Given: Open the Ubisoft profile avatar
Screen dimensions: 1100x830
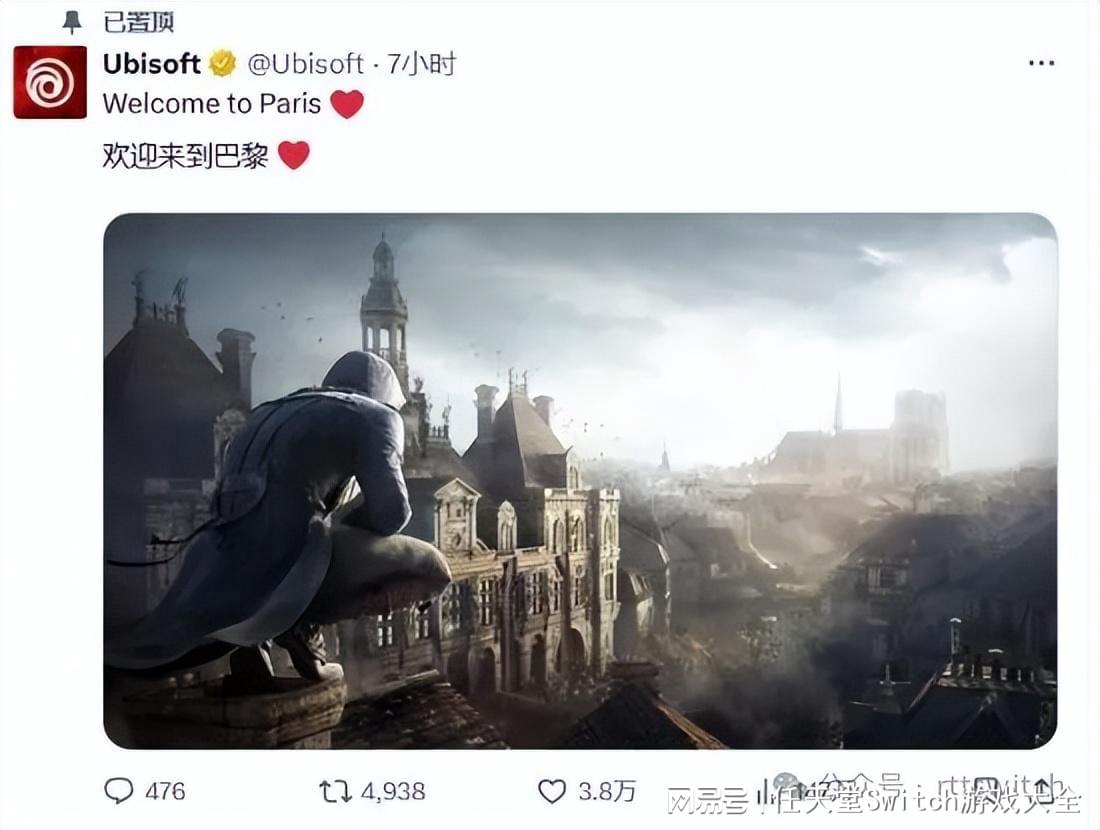Looking at the screenshot, I should pos(50,82).
